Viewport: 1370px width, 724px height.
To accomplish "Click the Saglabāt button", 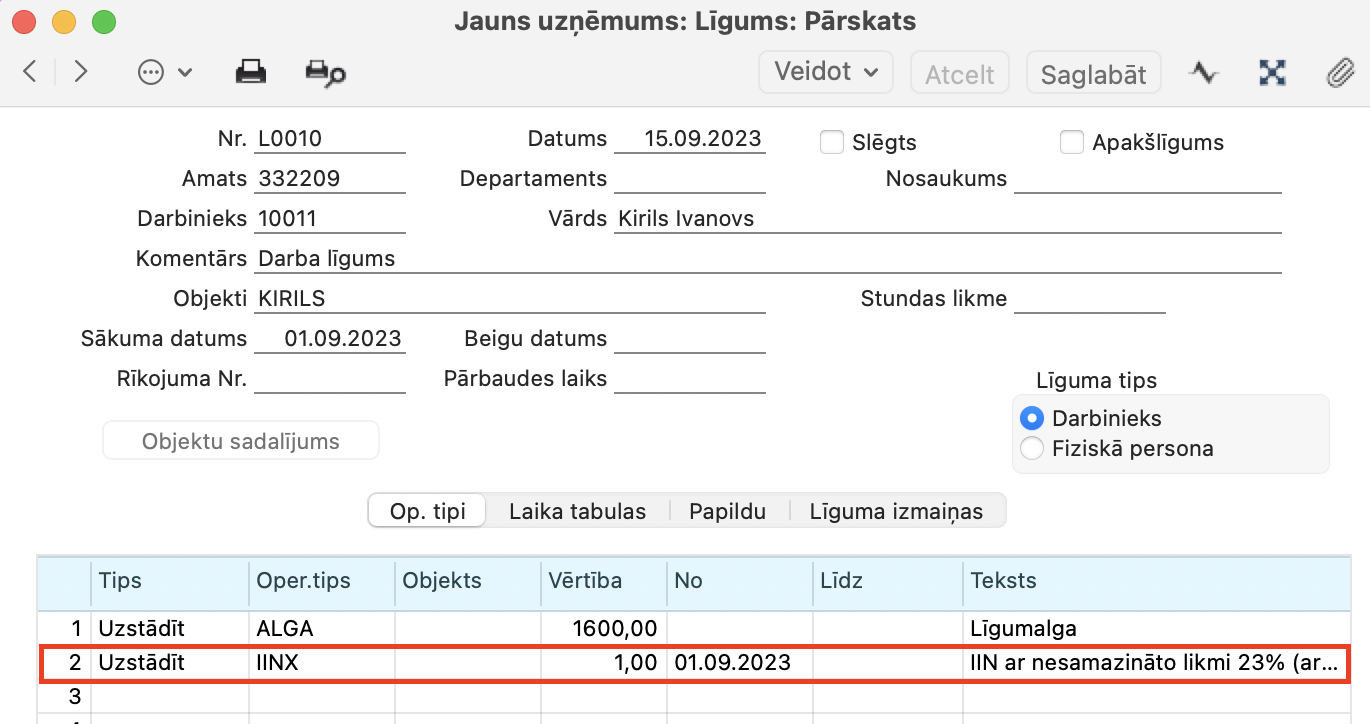I will coord(1093,74).
